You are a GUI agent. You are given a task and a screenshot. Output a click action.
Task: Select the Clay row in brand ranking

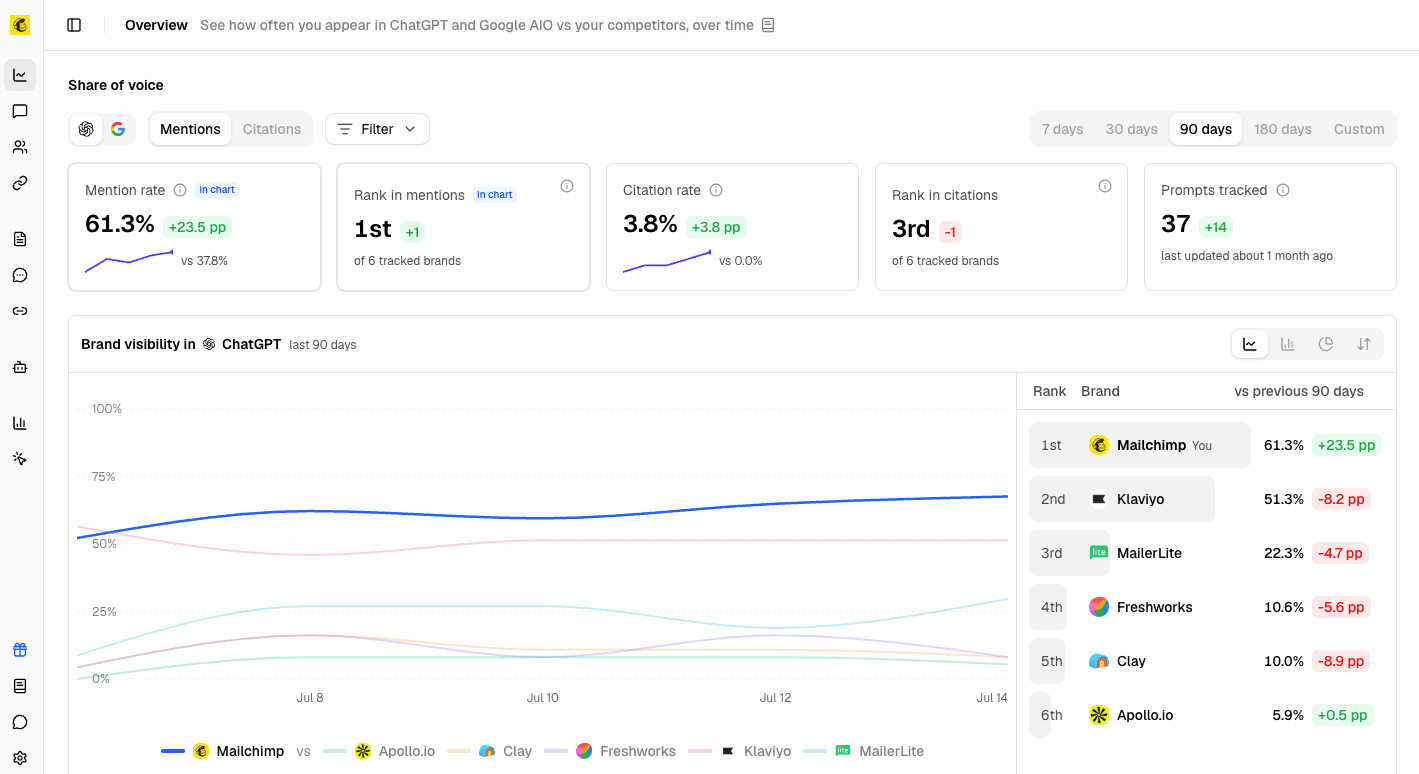tap(1206, 661)
